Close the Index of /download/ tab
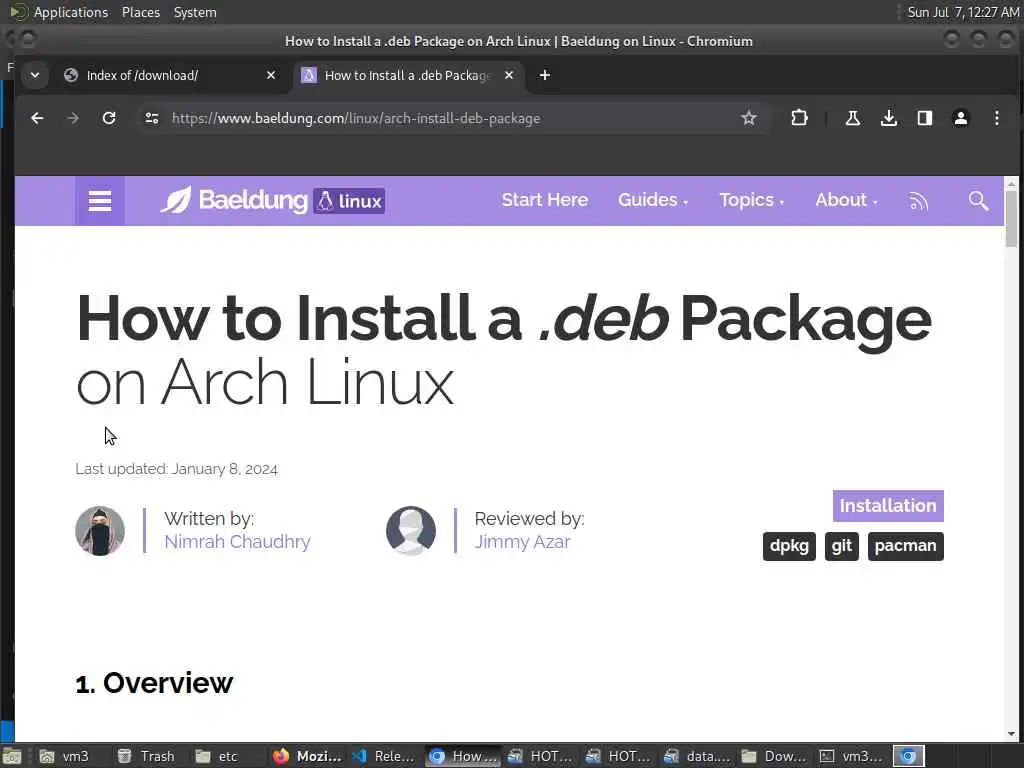 pos(271,75)
